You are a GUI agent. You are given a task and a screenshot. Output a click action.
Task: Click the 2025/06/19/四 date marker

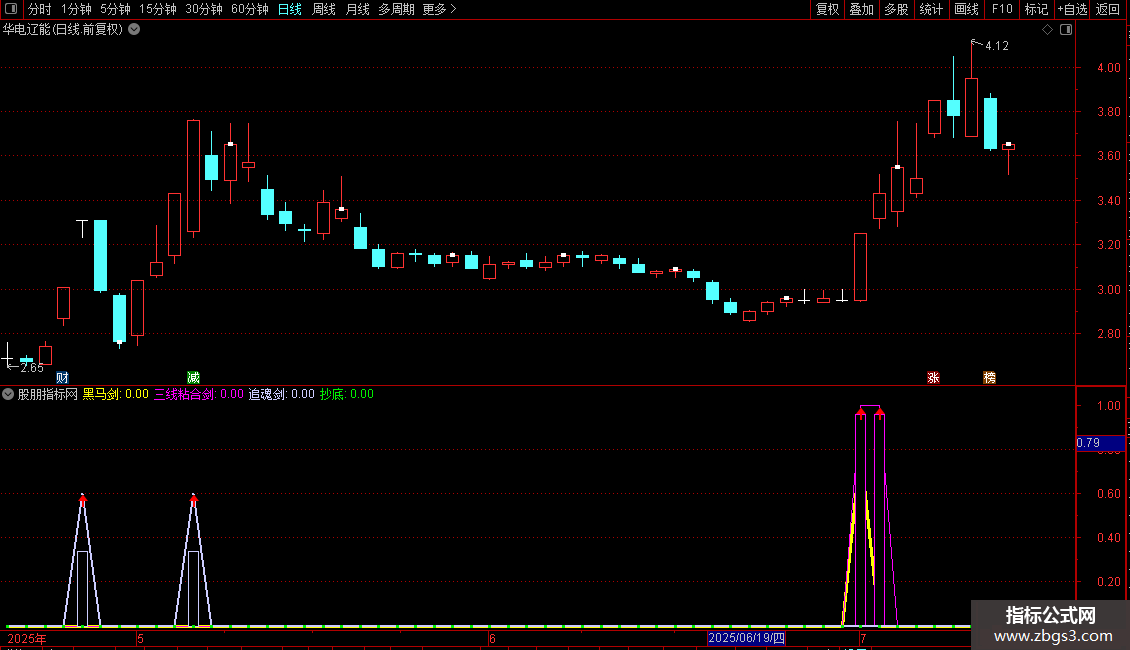tap(746, 638)
